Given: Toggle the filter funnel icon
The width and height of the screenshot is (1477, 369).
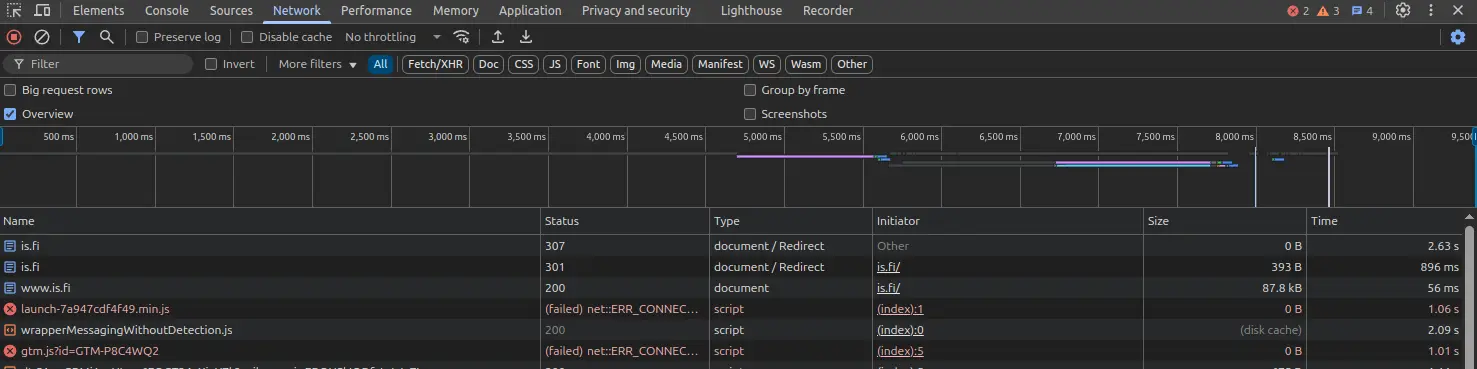Looking at the screenshot, I should 79,37.
